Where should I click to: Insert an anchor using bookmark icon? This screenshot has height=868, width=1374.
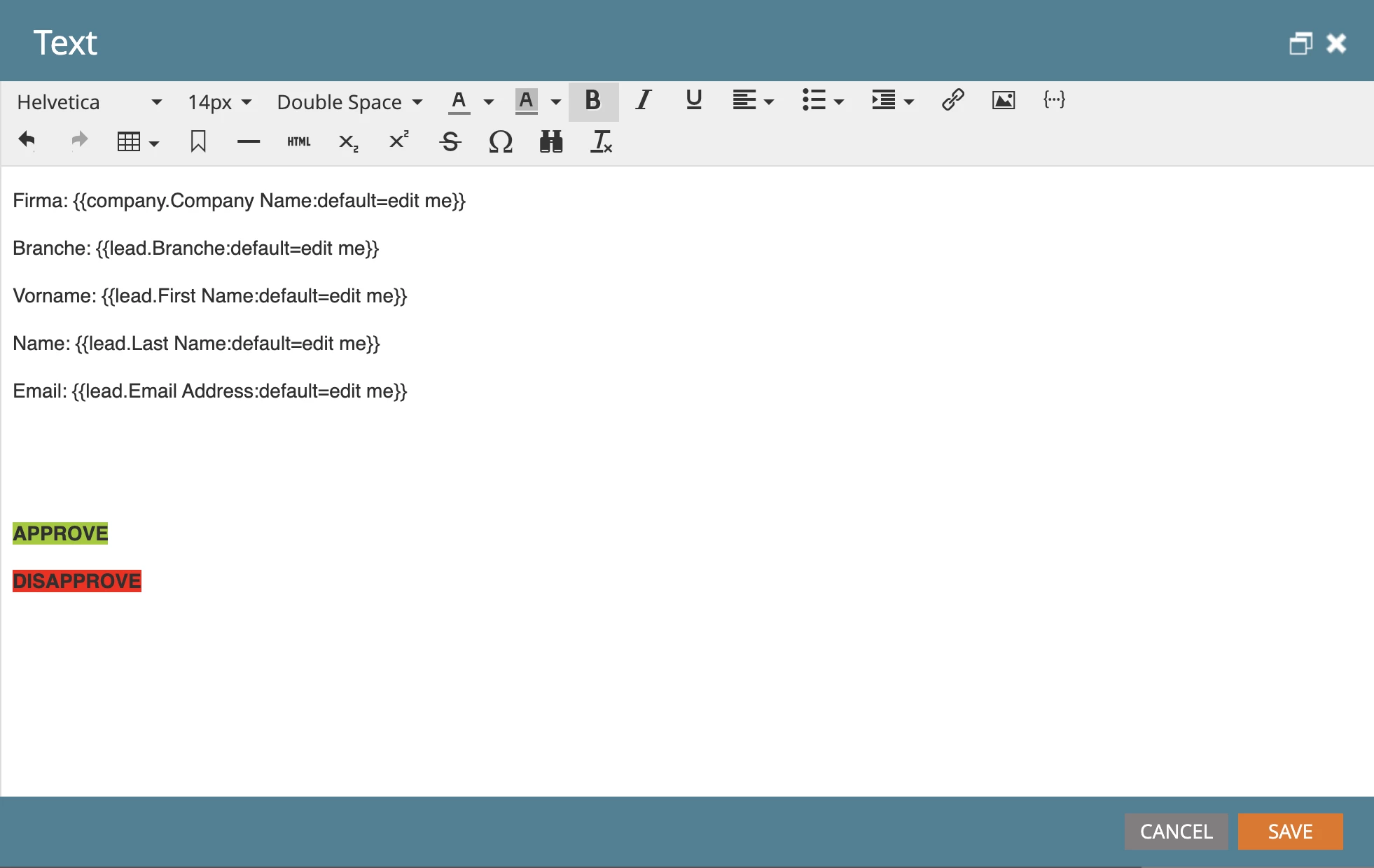click(198, 142)
